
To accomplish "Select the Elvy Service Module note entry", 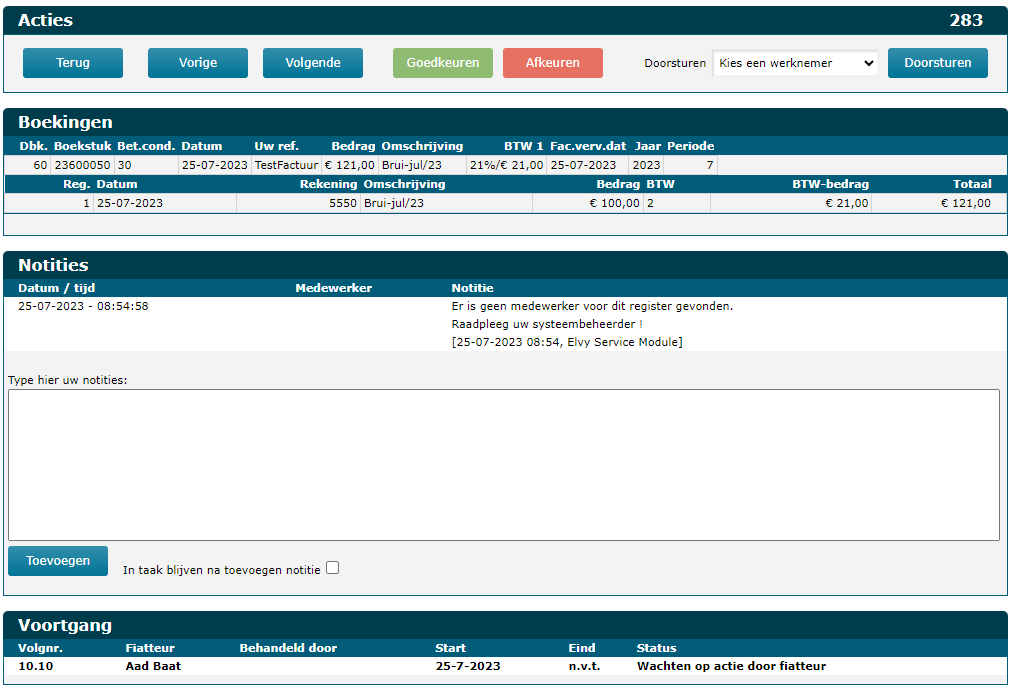I will coord(566,342).
